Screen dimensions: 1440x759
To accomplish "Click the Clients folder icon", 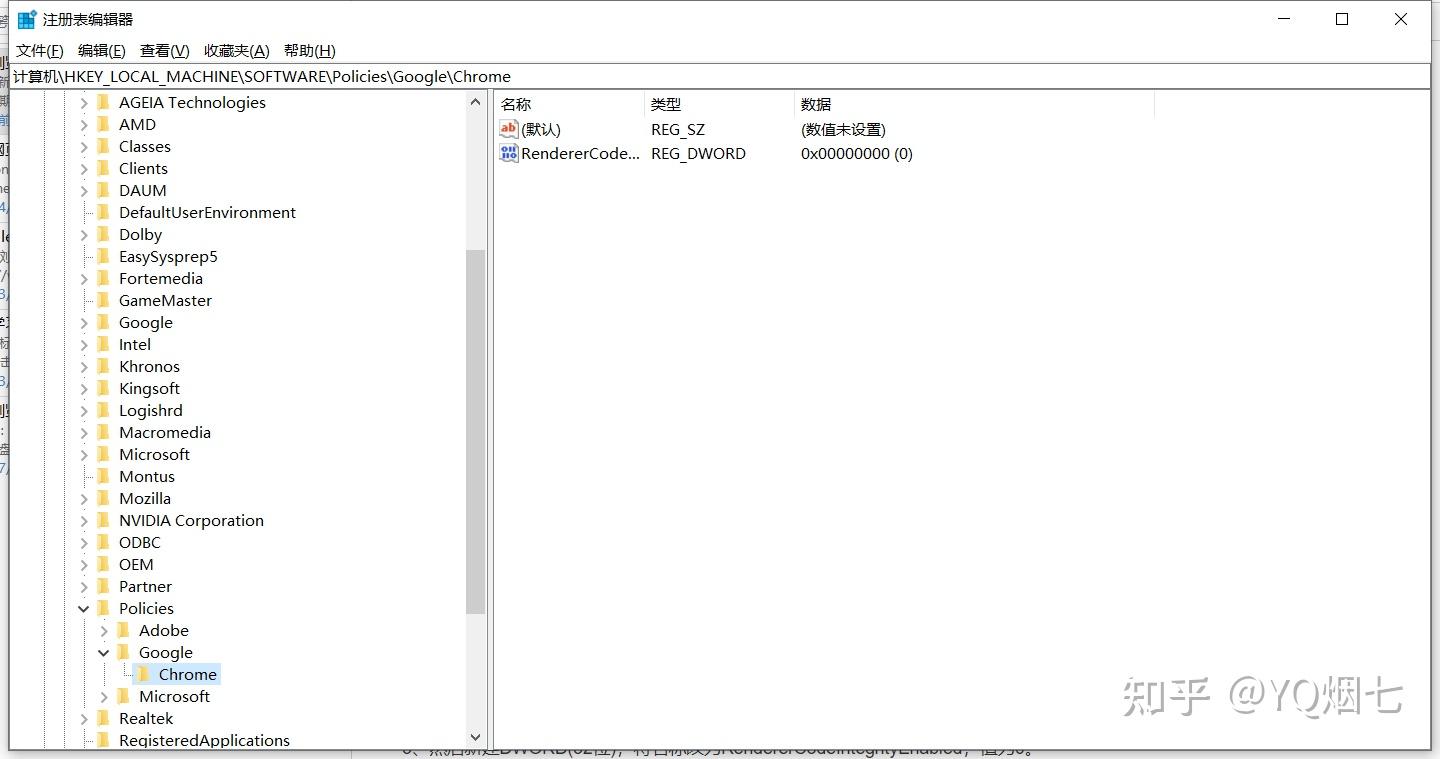I will 104,168.
